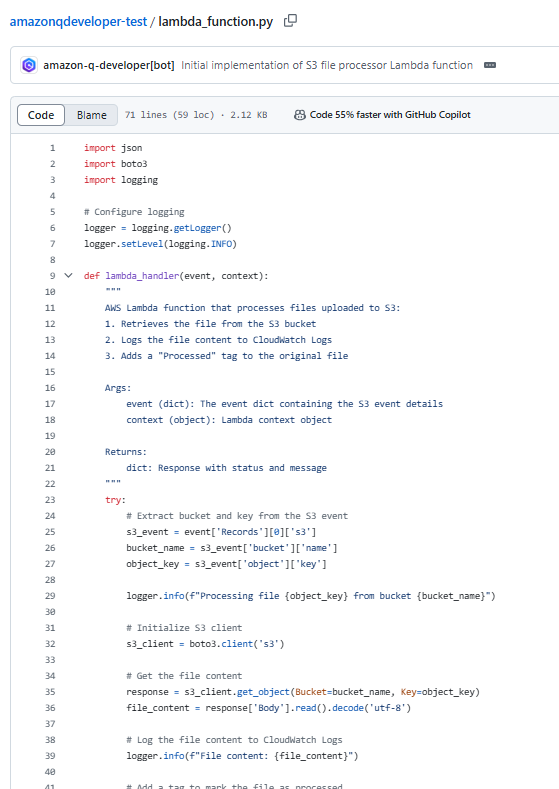Copy file path using the copy icon

(x=290, y=21)
